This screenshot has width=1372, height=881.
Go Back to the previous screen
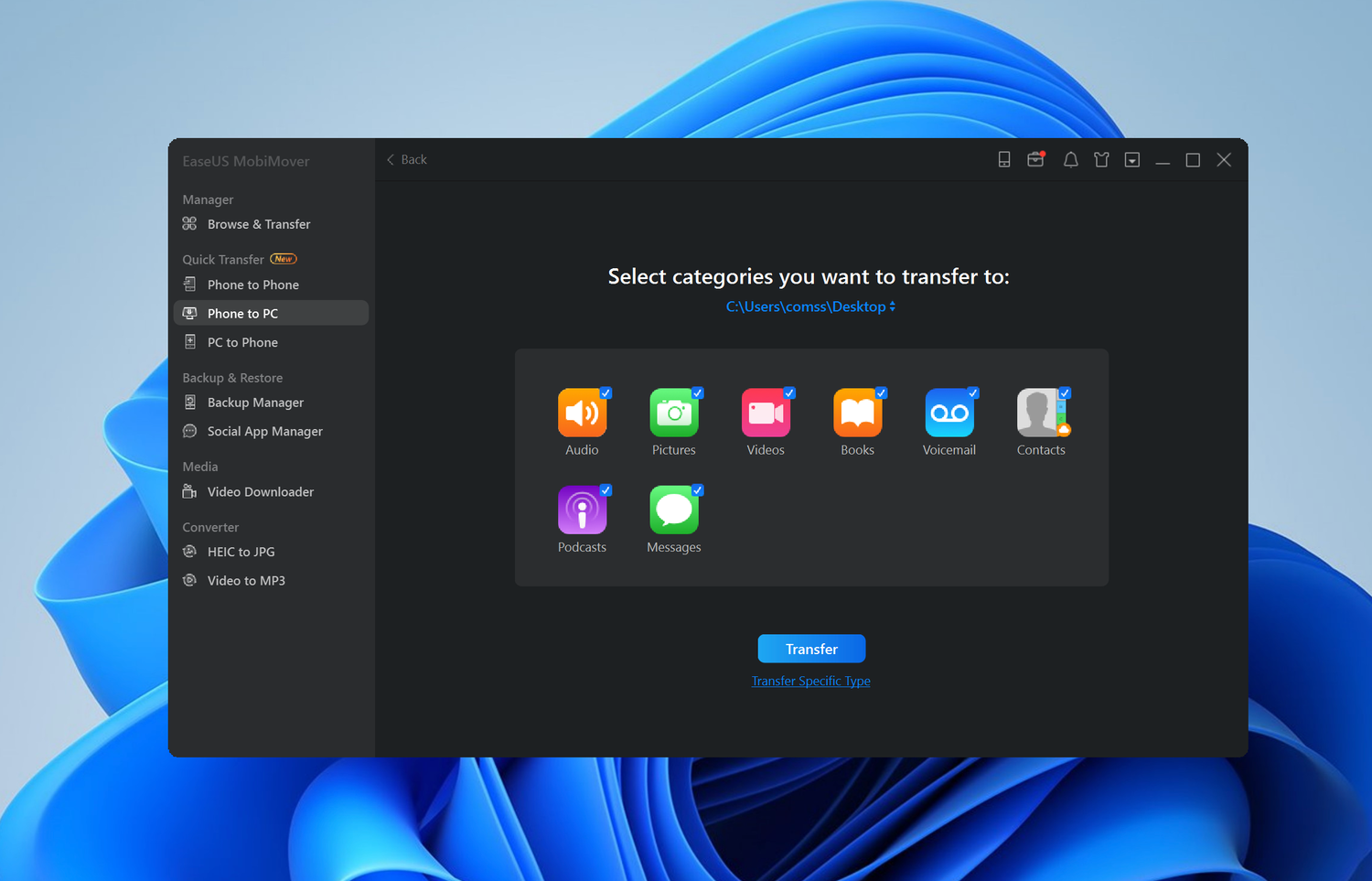tap(407, 159)
